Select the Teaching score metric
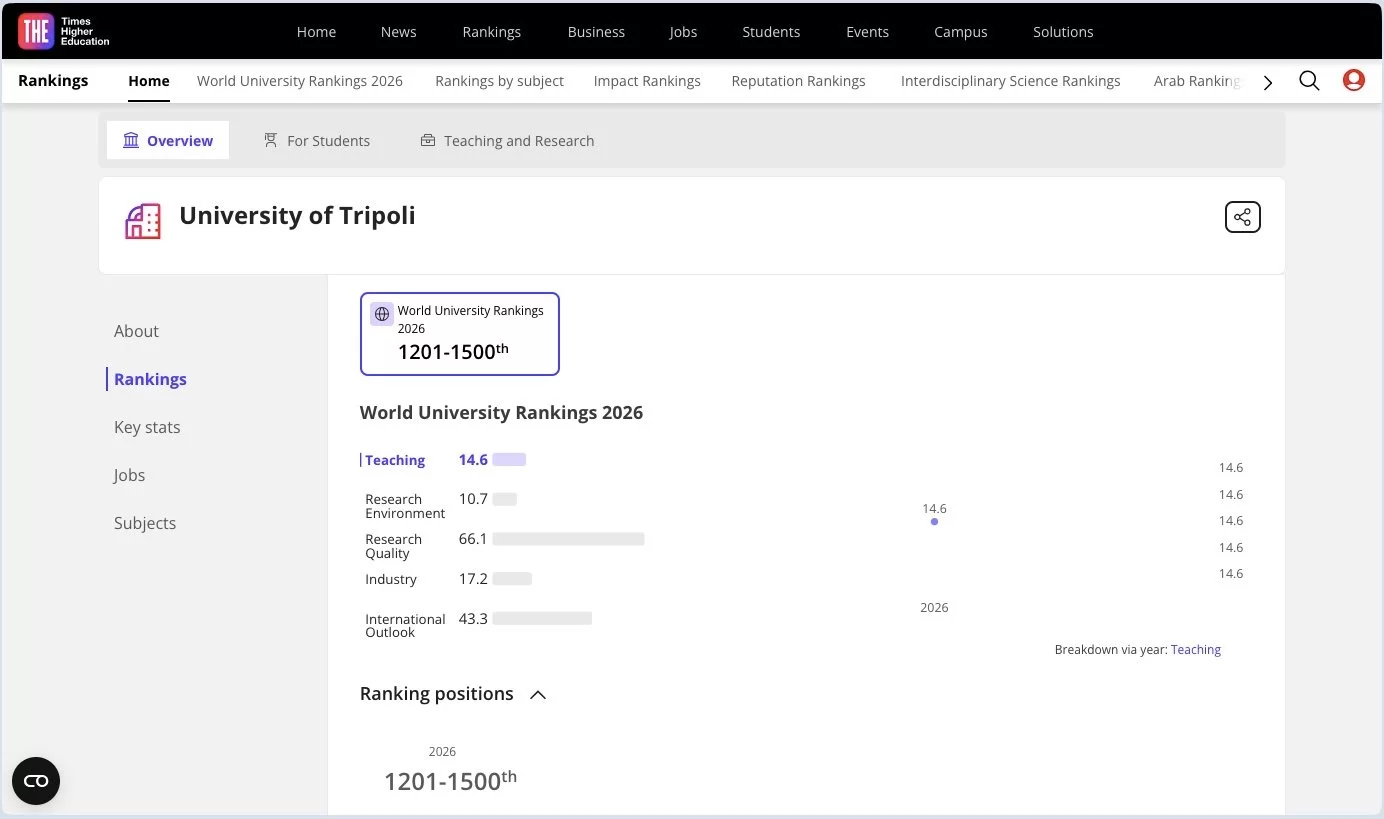This screenshot has width=1384, height=819. pyautogui.click(x=395, y=460)
